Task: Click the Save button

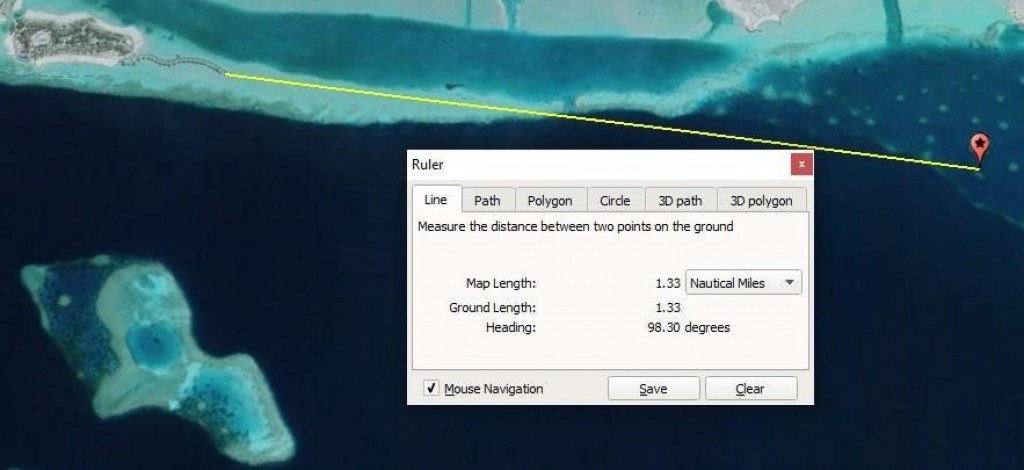Action: 653,388
